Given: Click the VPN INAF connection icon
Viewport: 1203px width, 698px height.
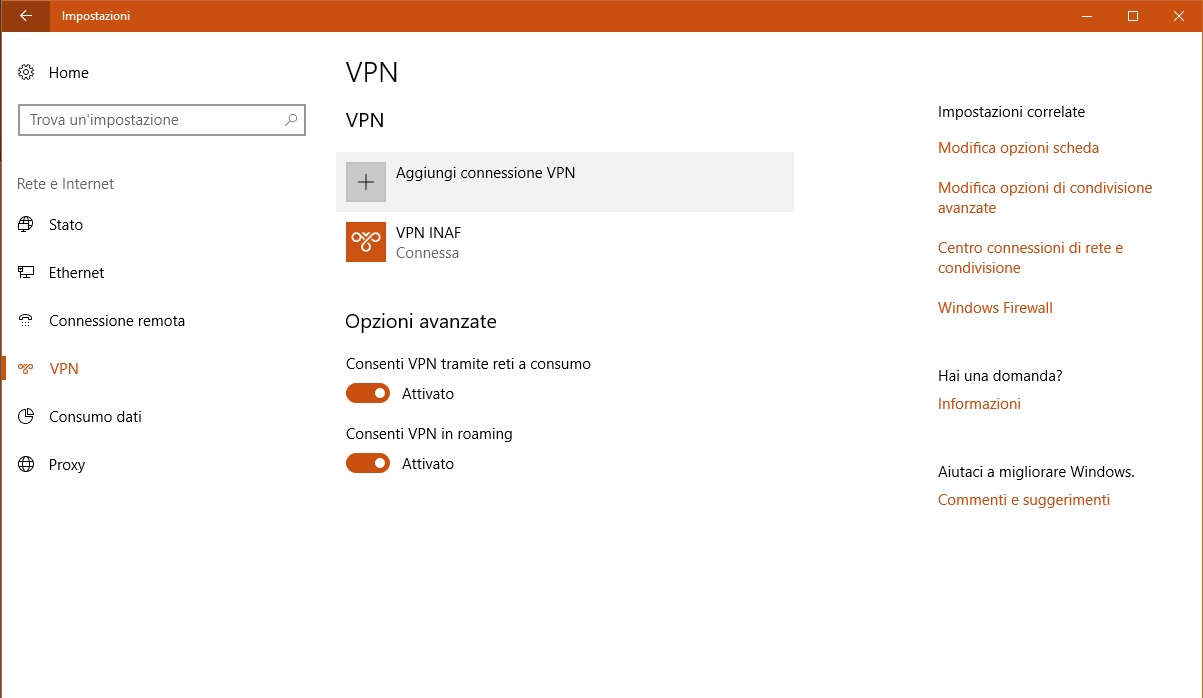Looking at the screenshot, I should (x=365, y=241).
